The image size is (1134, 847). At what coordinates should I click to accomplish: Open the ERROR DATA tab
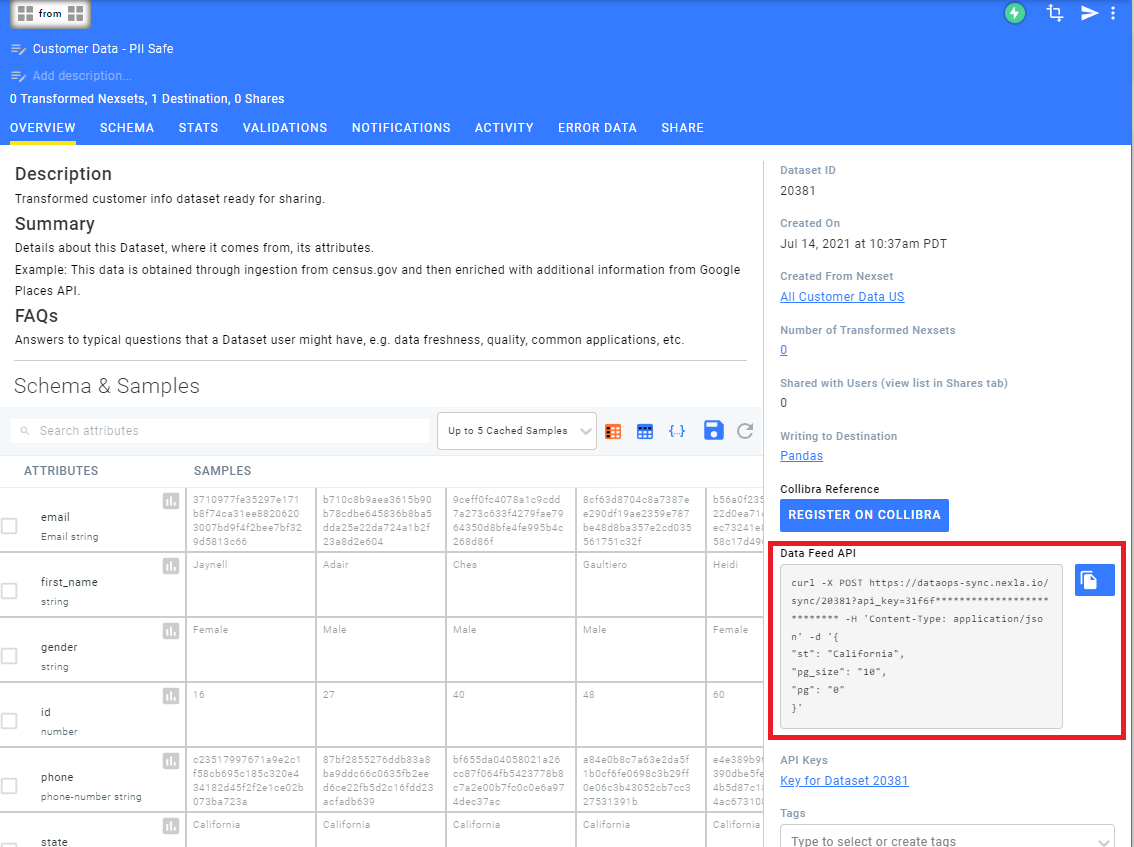click(x=597, y=127)
